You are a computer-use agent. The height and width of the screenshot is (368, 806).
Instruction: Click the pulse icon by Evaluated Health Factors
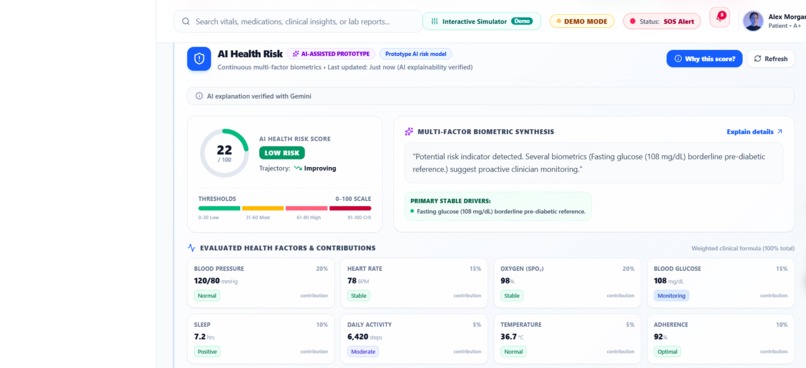(x=191, y=248)
